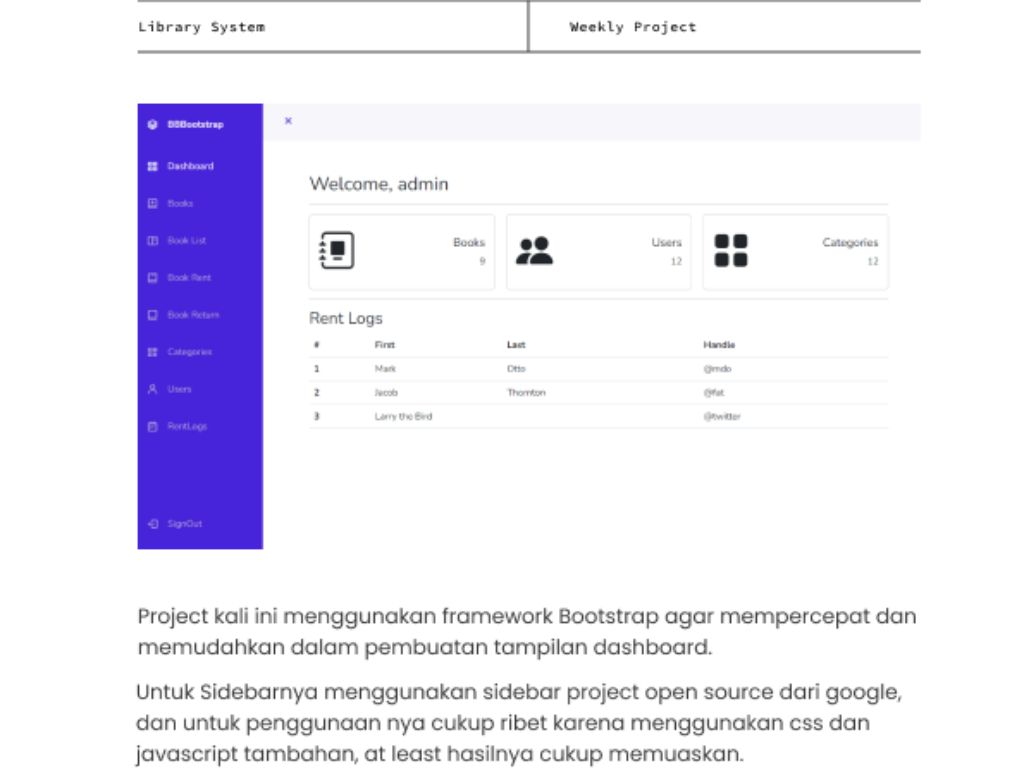Viewport: 1024px width, 773px height.
Task: Click the Library System header text
Action: click(201, 27)
